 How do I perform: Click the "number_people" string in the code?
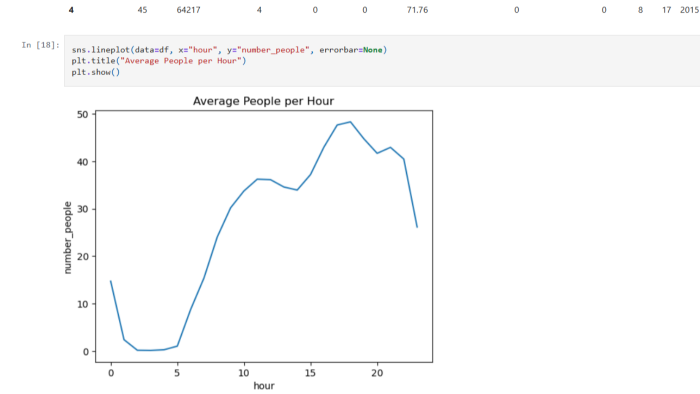click(273, 50)
